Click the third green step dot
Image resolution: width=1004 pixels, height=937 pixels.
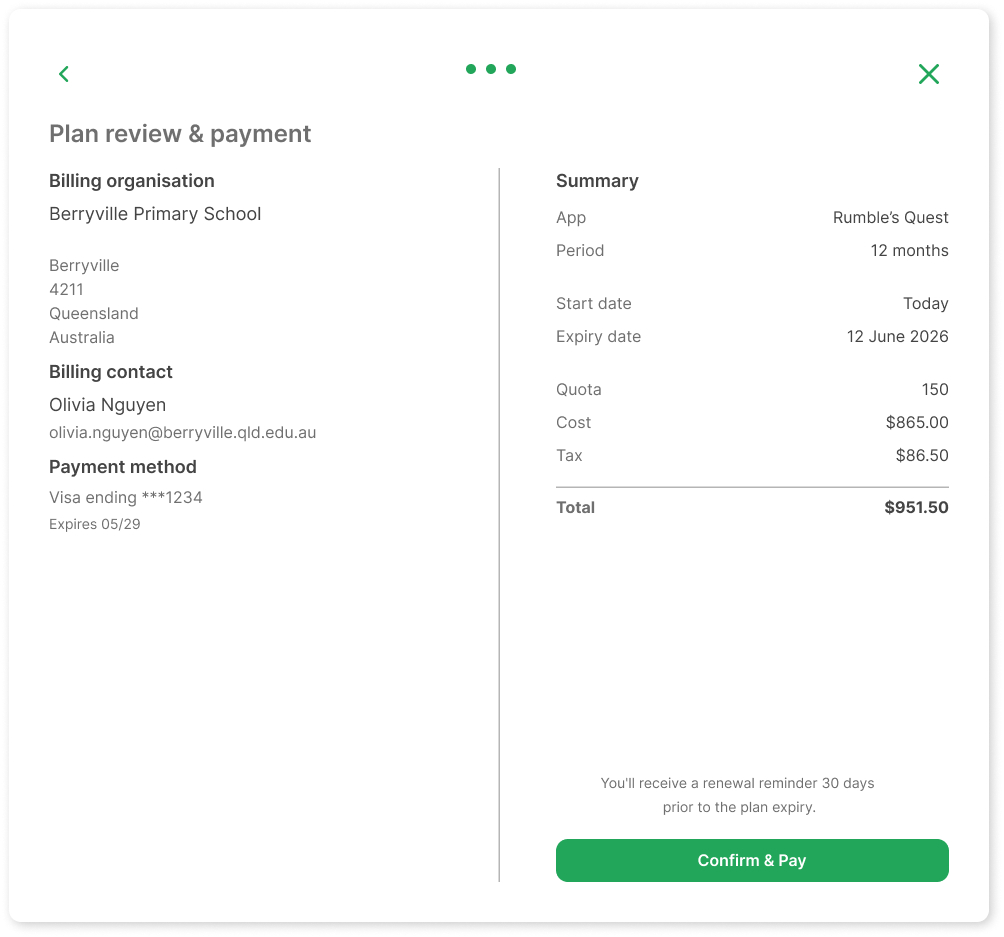pyautogui.click(x=511, y=69)
